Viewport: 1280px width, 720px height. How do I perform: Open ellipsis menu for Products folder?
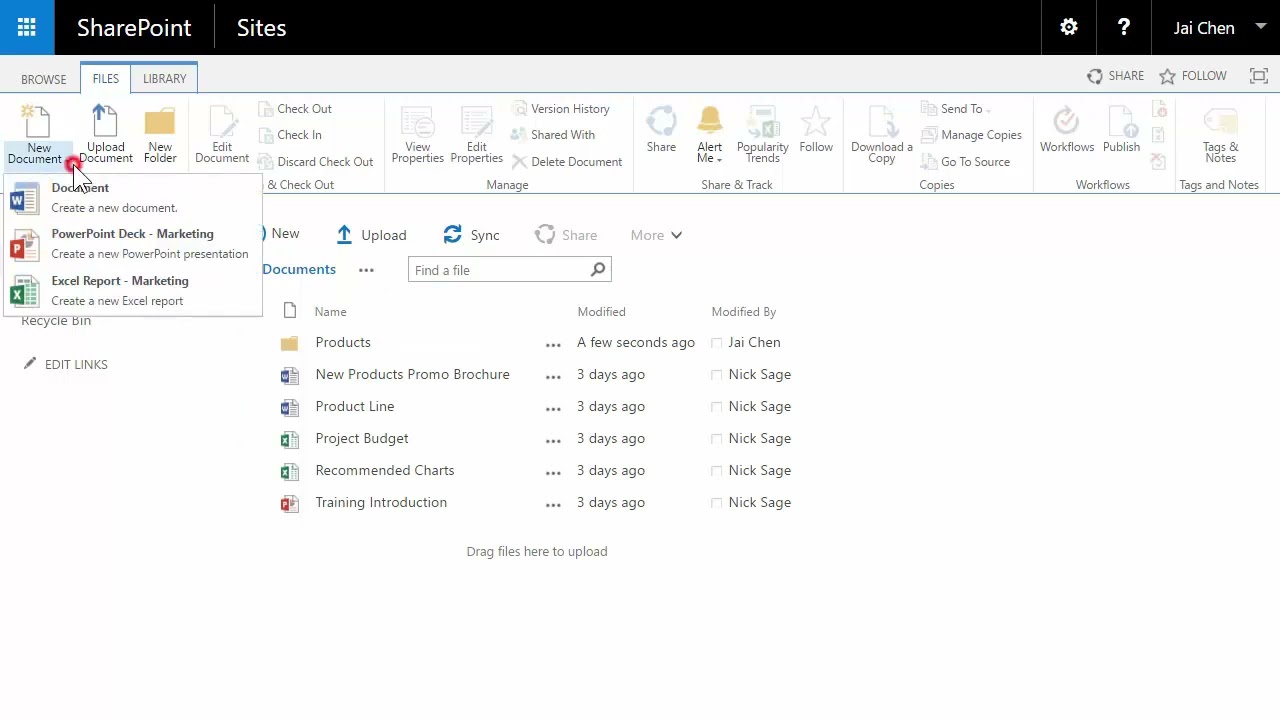553,344
